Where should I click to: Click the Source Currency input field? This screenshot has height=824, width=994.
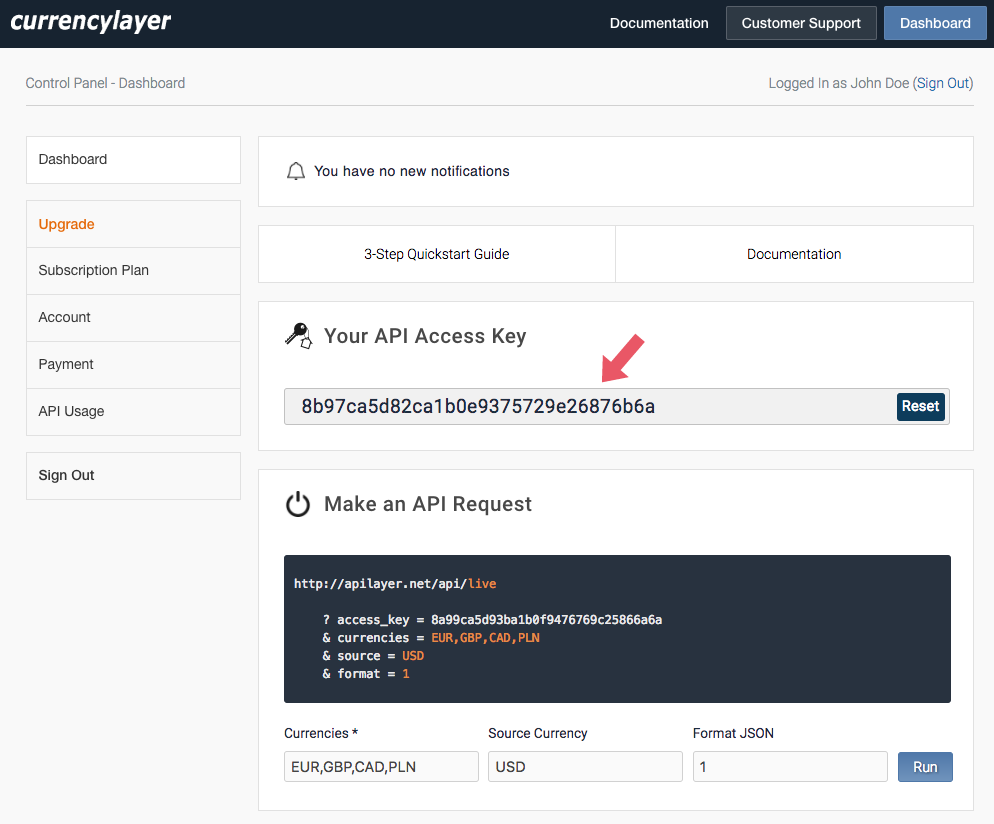click(585, 767)
